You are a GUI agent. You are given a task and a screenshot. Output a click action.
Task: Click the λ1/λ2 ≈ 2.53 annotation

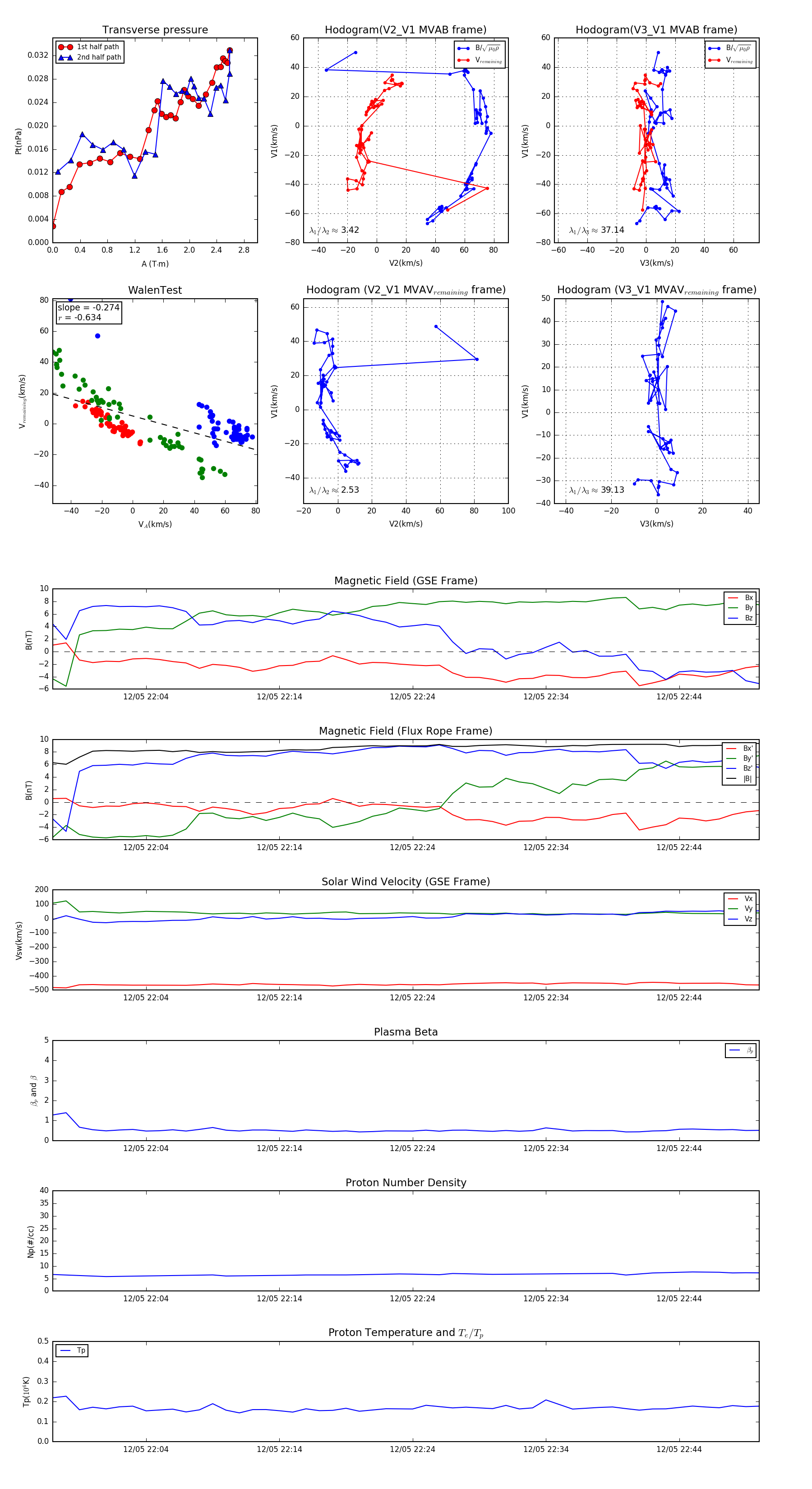[x=334, y=490]
